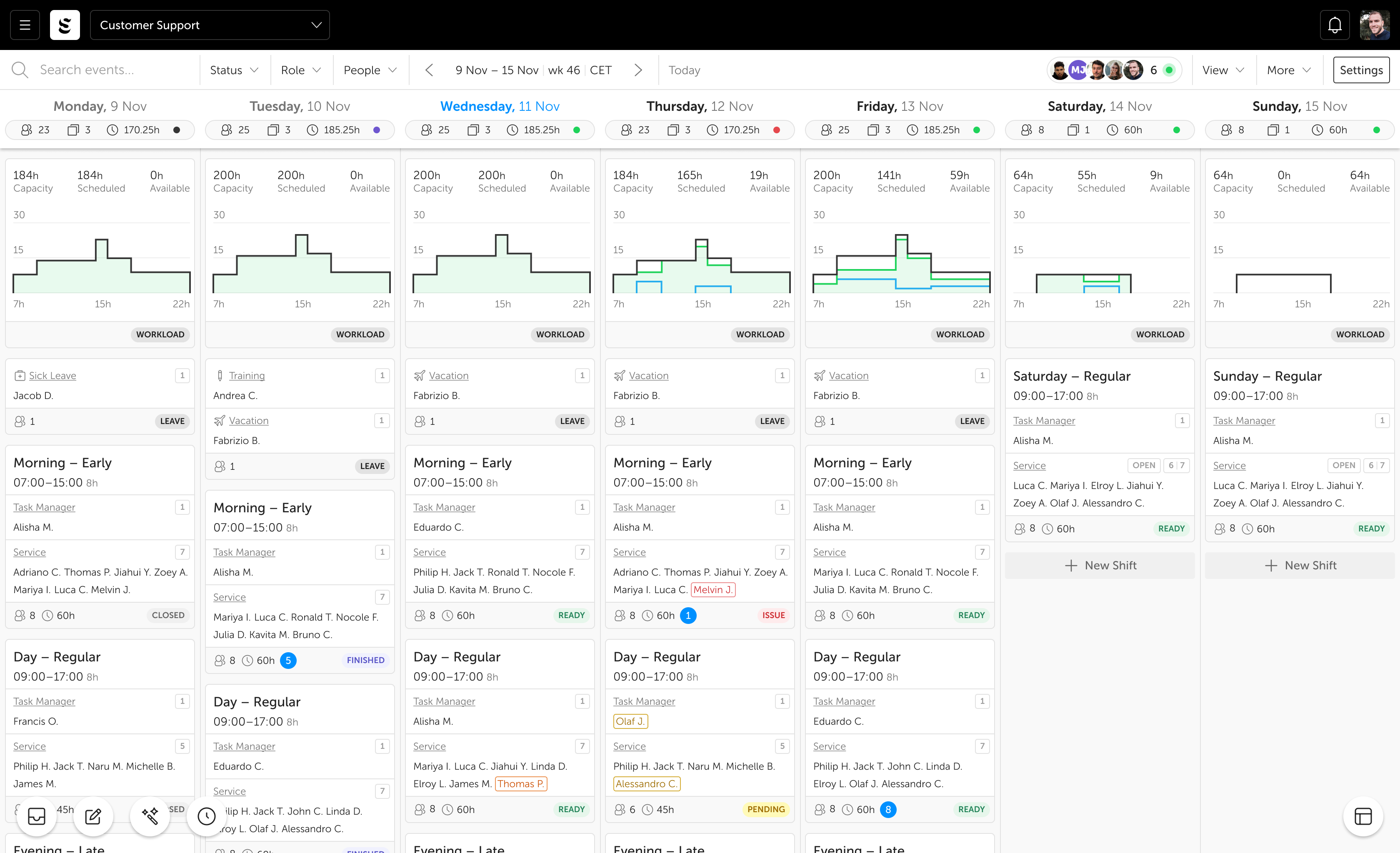Open the More dropdown
1400x853 pixels.
[x=1289, y=70]
